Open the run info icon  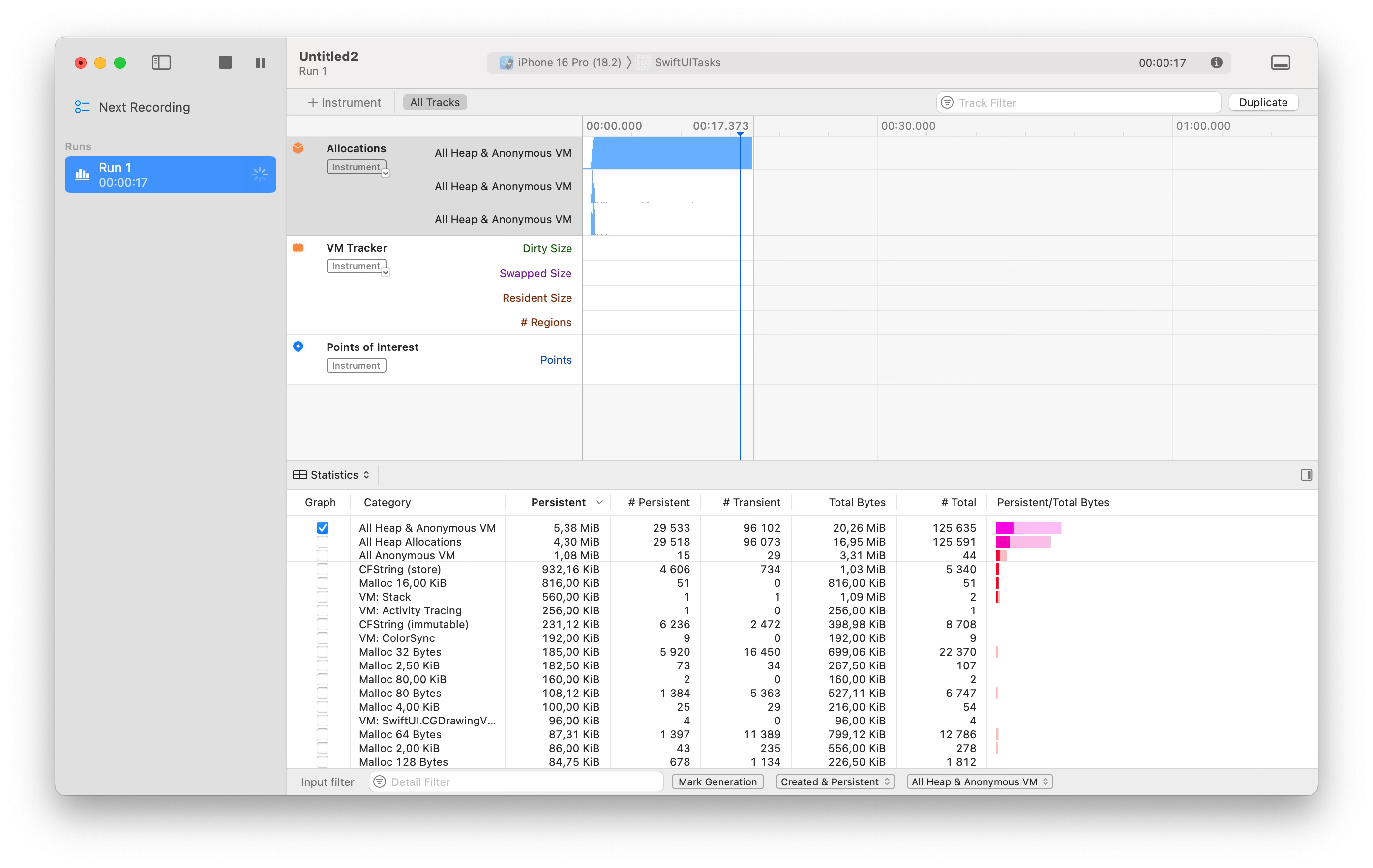pos(1216,63)
